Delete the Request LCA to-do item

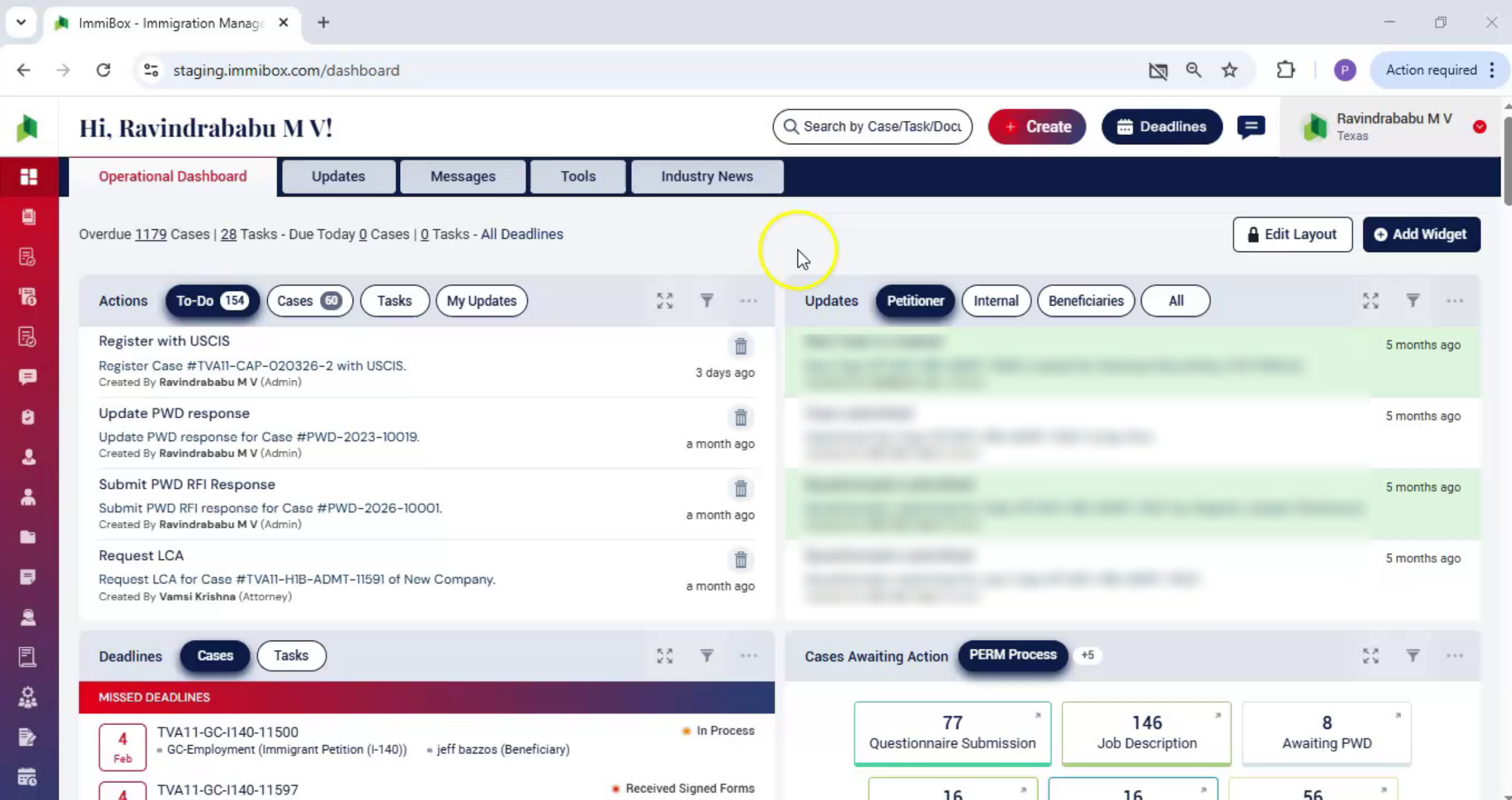(x=741, y=559)
